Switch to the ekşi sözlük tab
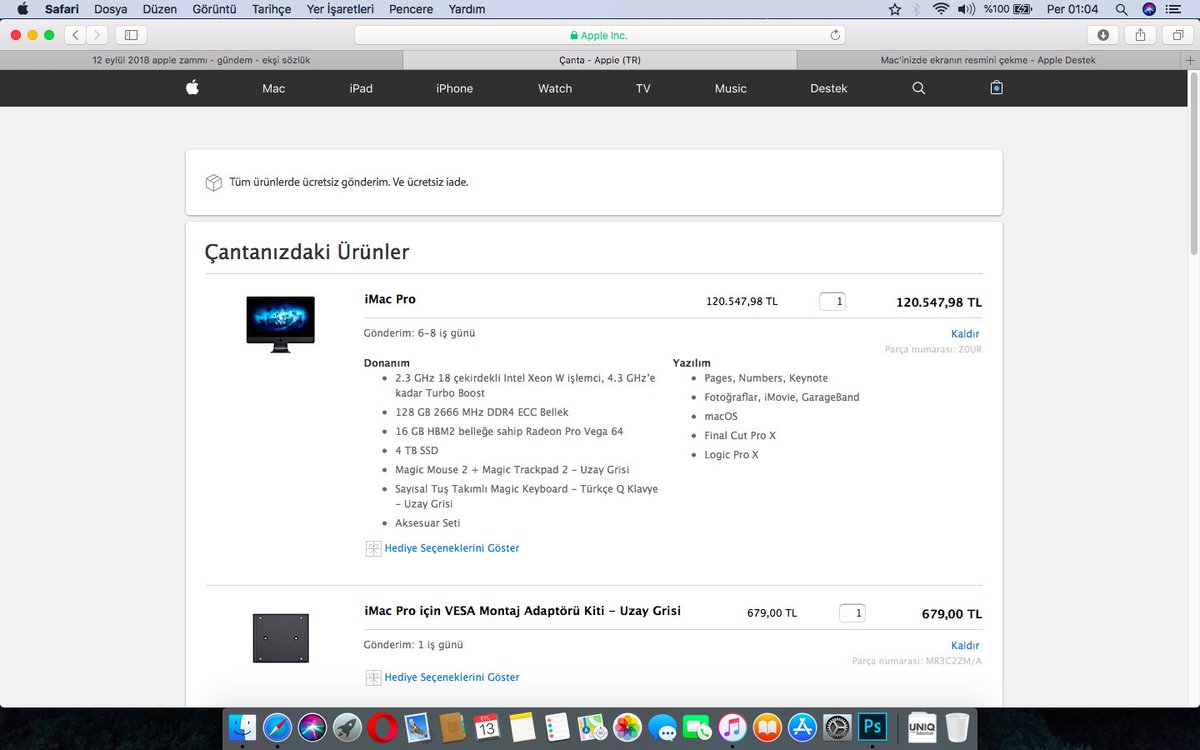Image resolution: width=1200 pixels, height=750 pixels. (201, 60)
